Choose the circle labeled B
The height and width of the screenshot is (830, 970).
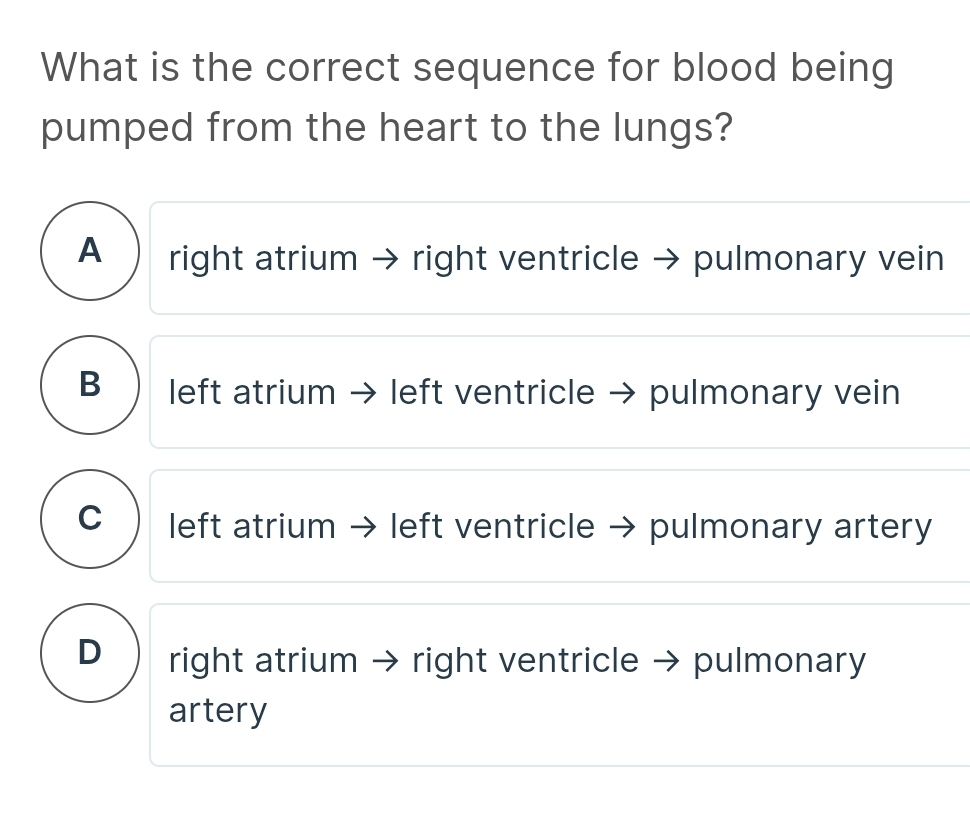[90, 385]
